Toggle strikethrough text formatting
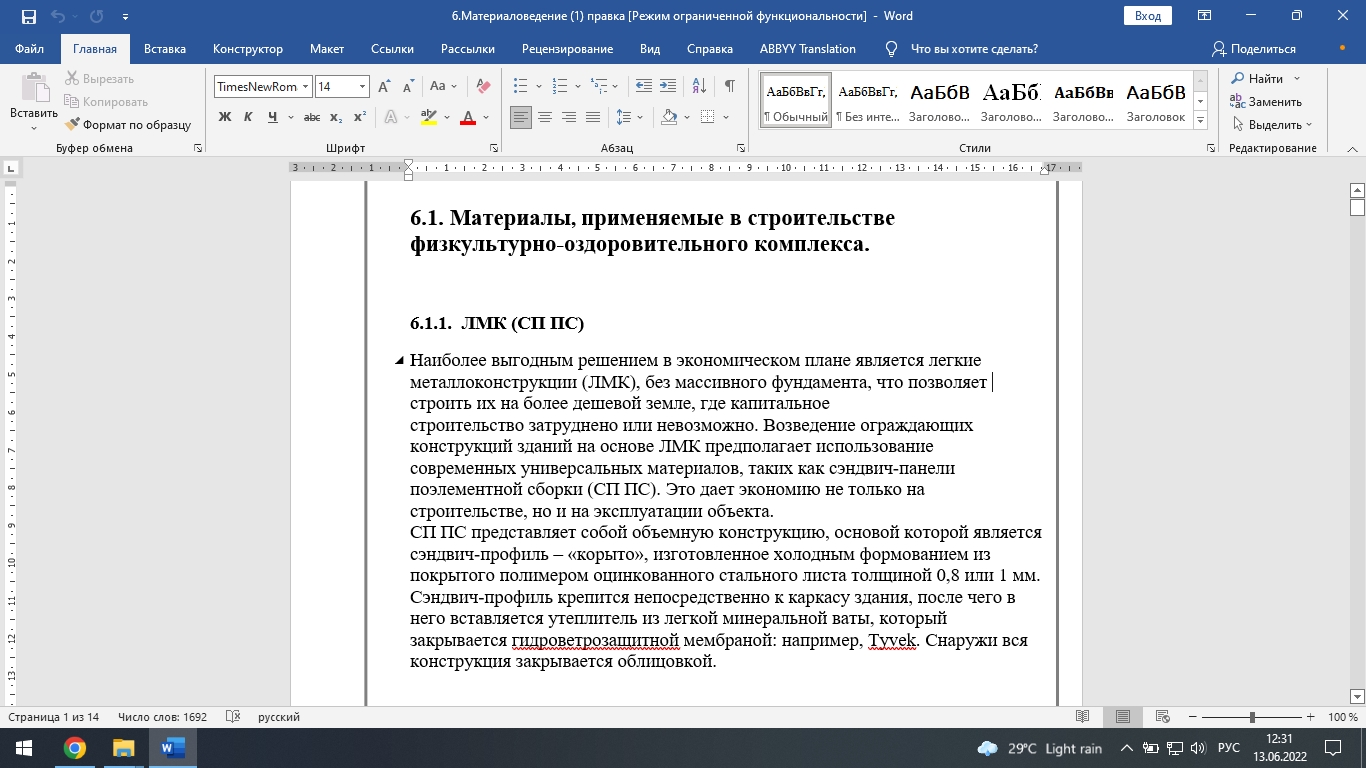This screenshot has width=1366, height=768. pos(311,118)
